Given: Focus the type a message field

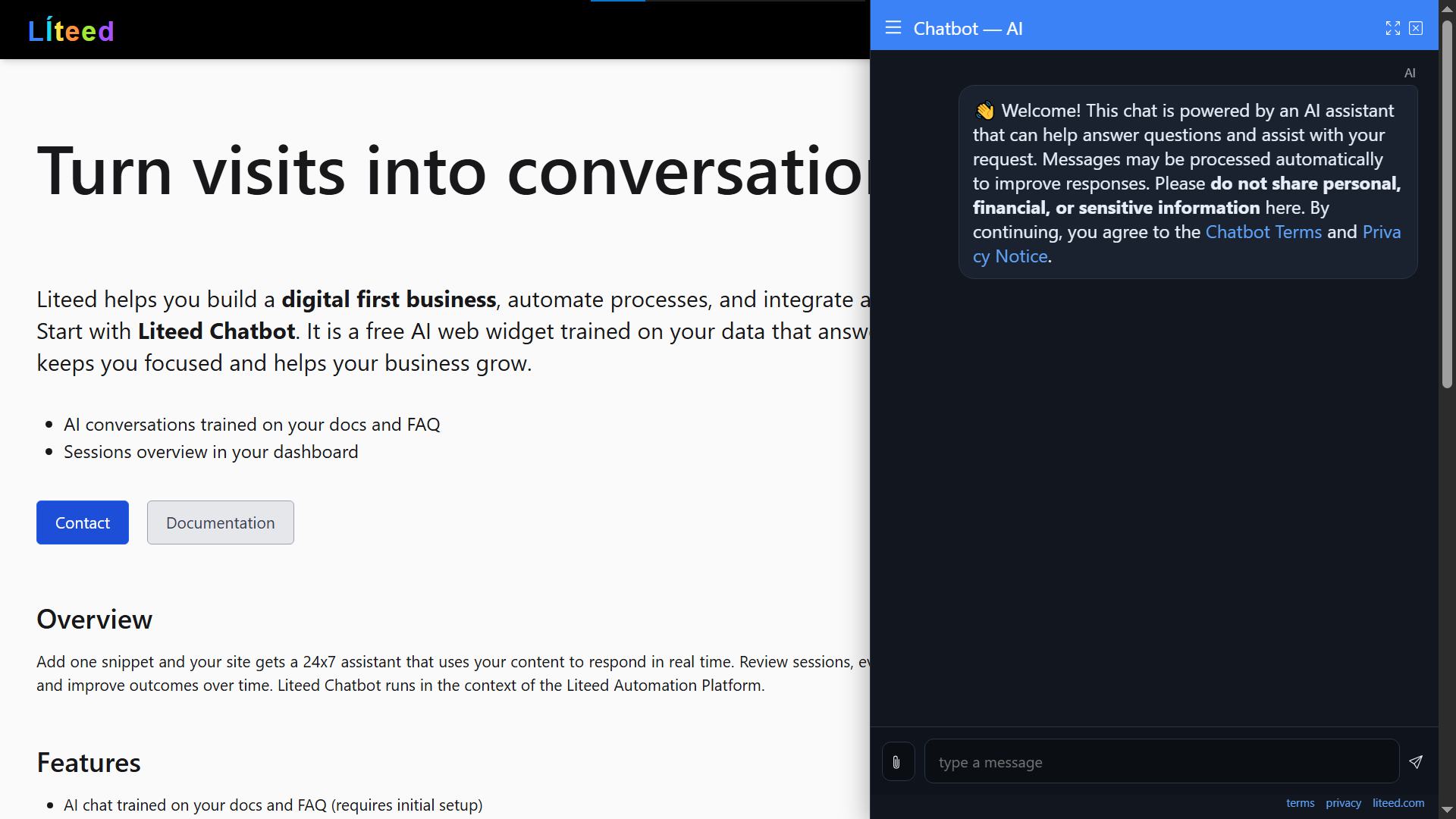Looking at the screenshot, I should click(x=1162, y=761).
